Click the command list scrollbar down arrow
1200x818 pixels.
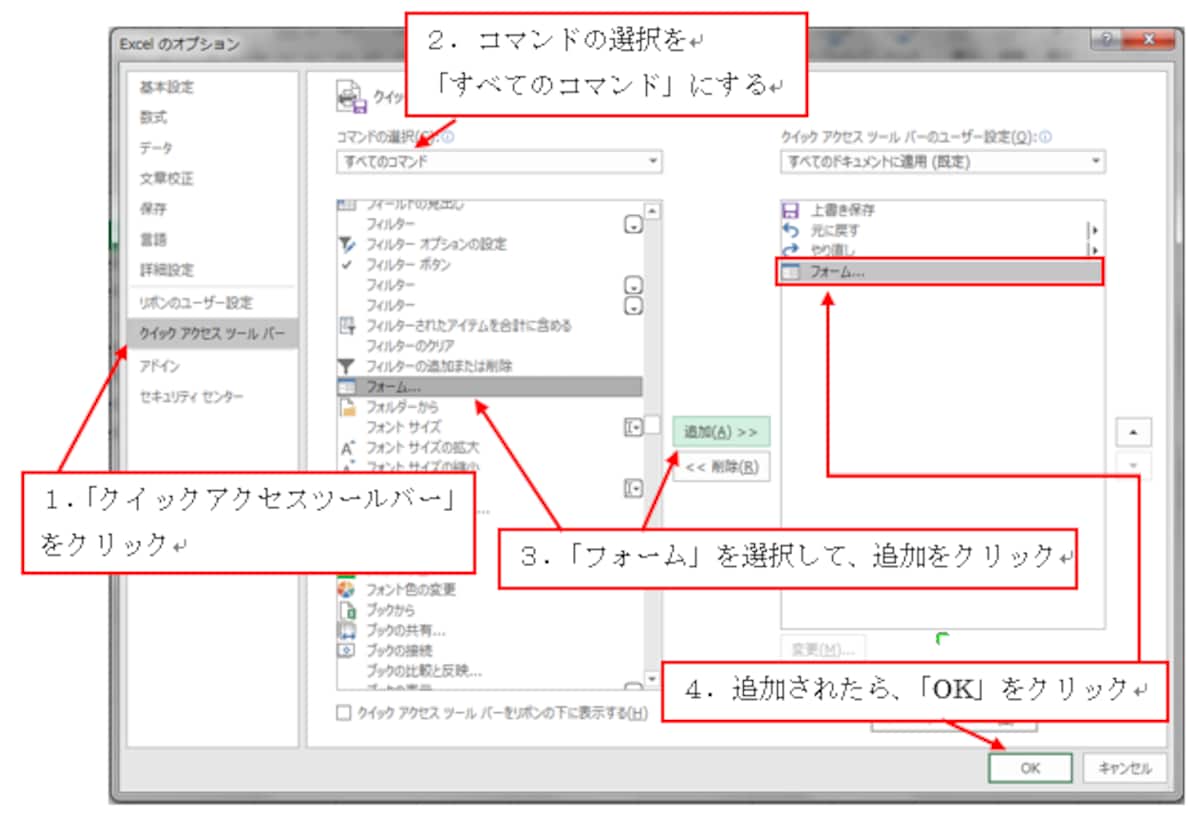[x=652, y=680]
